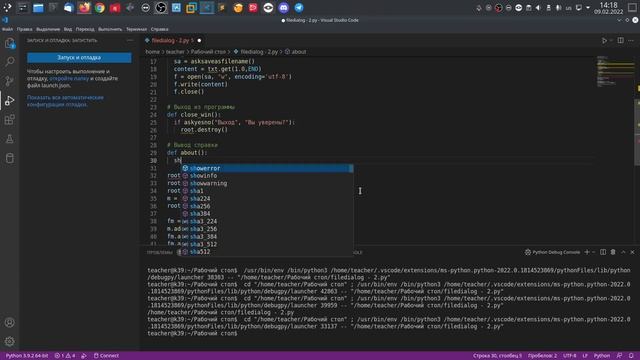Open Discord from the taskbar
This screenshot has height=360, width=640.
click(x=284, y=8)
